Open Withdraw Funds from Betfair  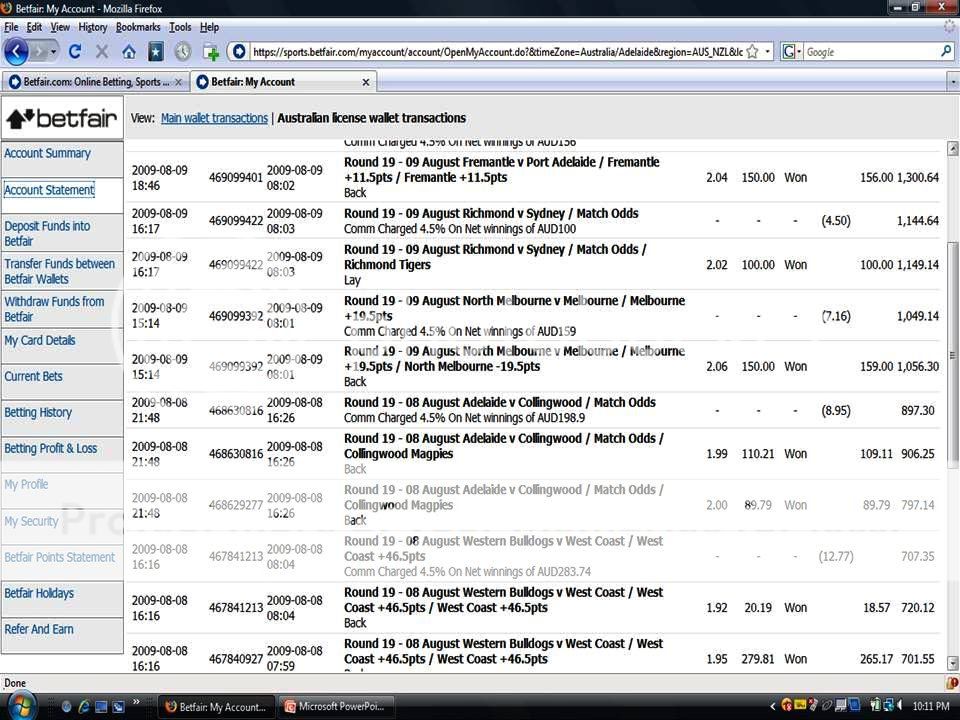pyautogui.click(x=54, y=309)
